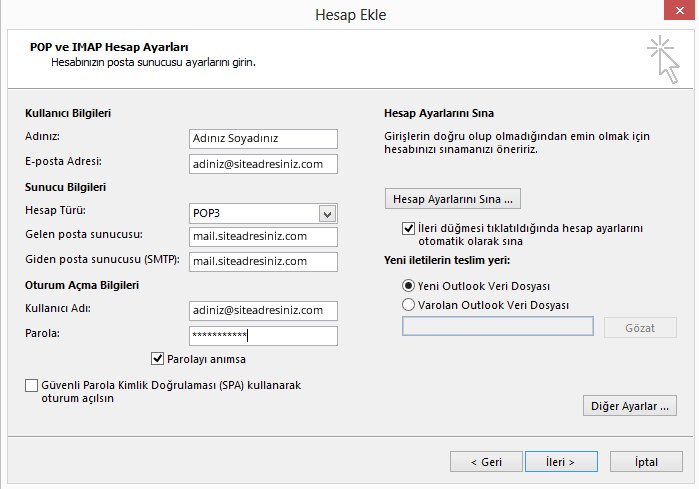Open Diğer Ayarlar settings
The image size is (699, 489).
point(629,406)
